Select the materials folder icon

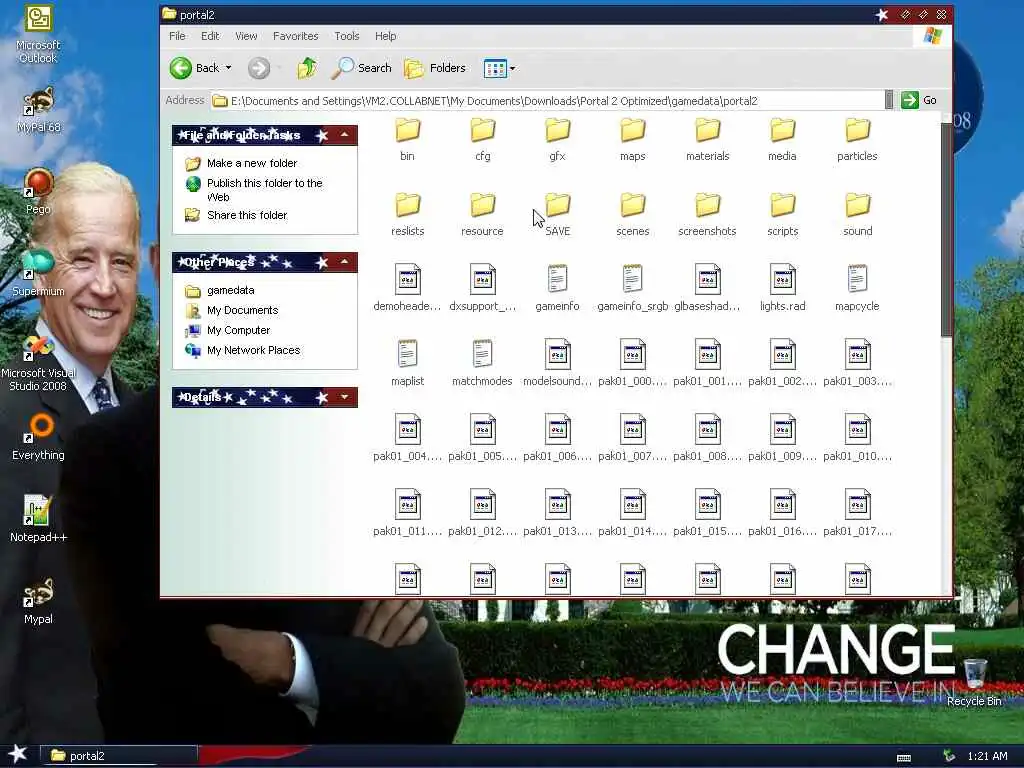708,130
